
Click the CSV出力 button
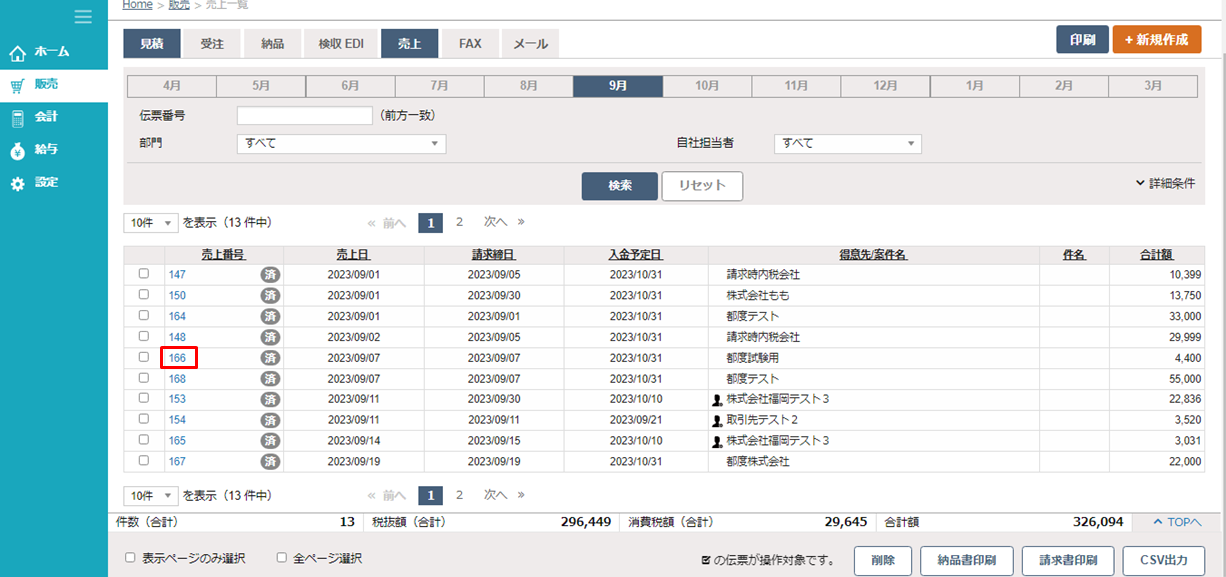coord(1163,560)
